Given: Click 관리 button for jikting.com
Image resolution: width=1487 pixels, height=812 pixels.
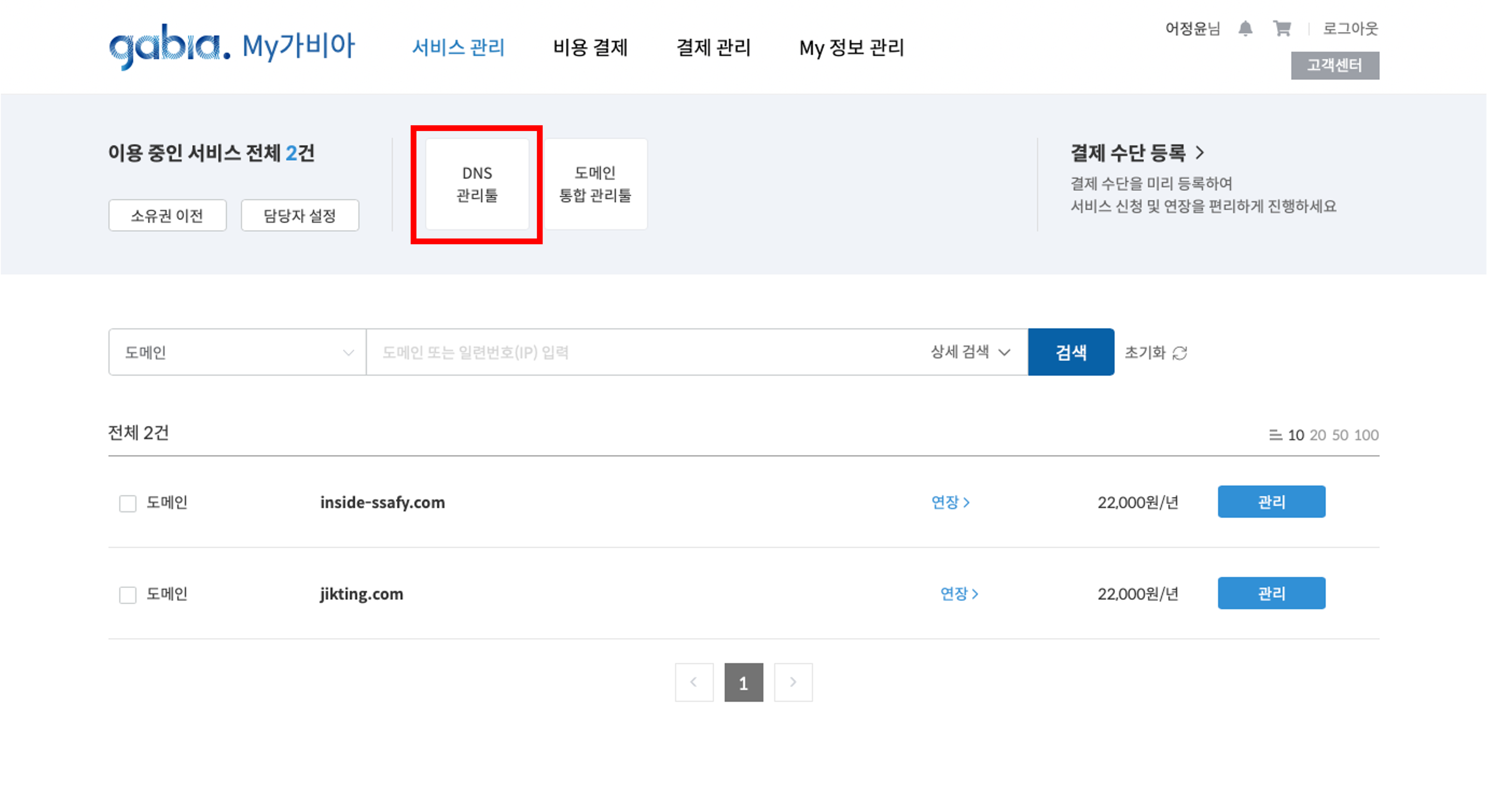Looking at the screenshot, I should (1271, 593).
